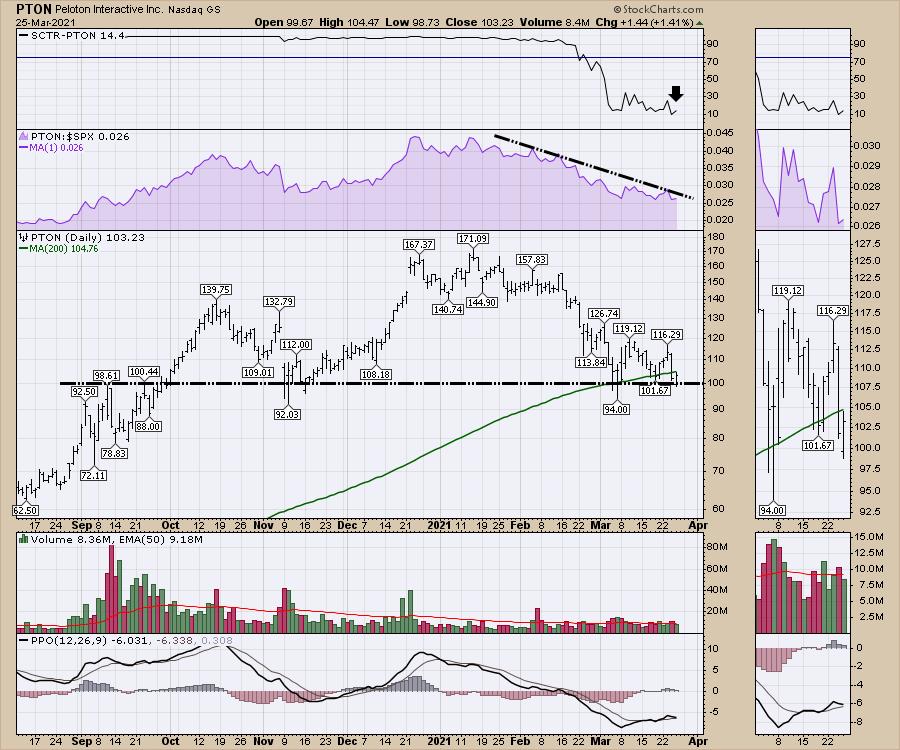Image resolution: width=900 pixels, height=750 pixels.
Task: Click the 94.00 low price label on main chart
Action: 617,409
